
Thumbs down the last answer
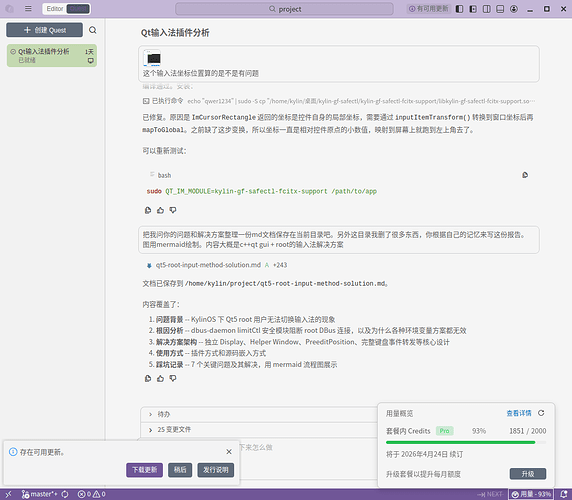(x=173, y=378)
